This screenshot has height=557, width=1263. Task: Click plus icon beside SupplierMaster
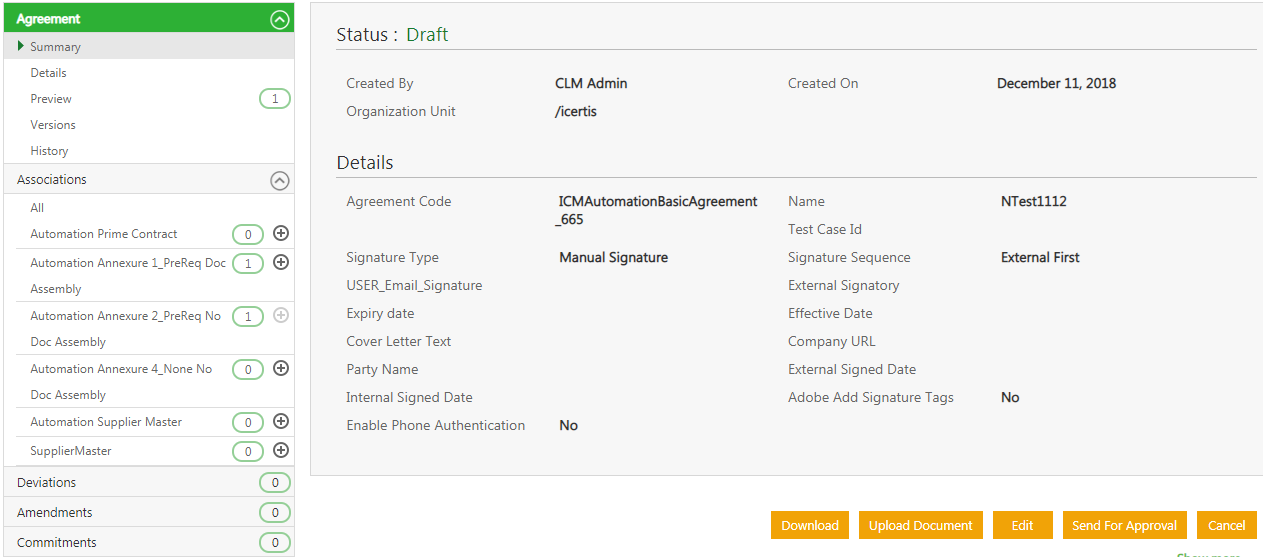coord(281,451)
